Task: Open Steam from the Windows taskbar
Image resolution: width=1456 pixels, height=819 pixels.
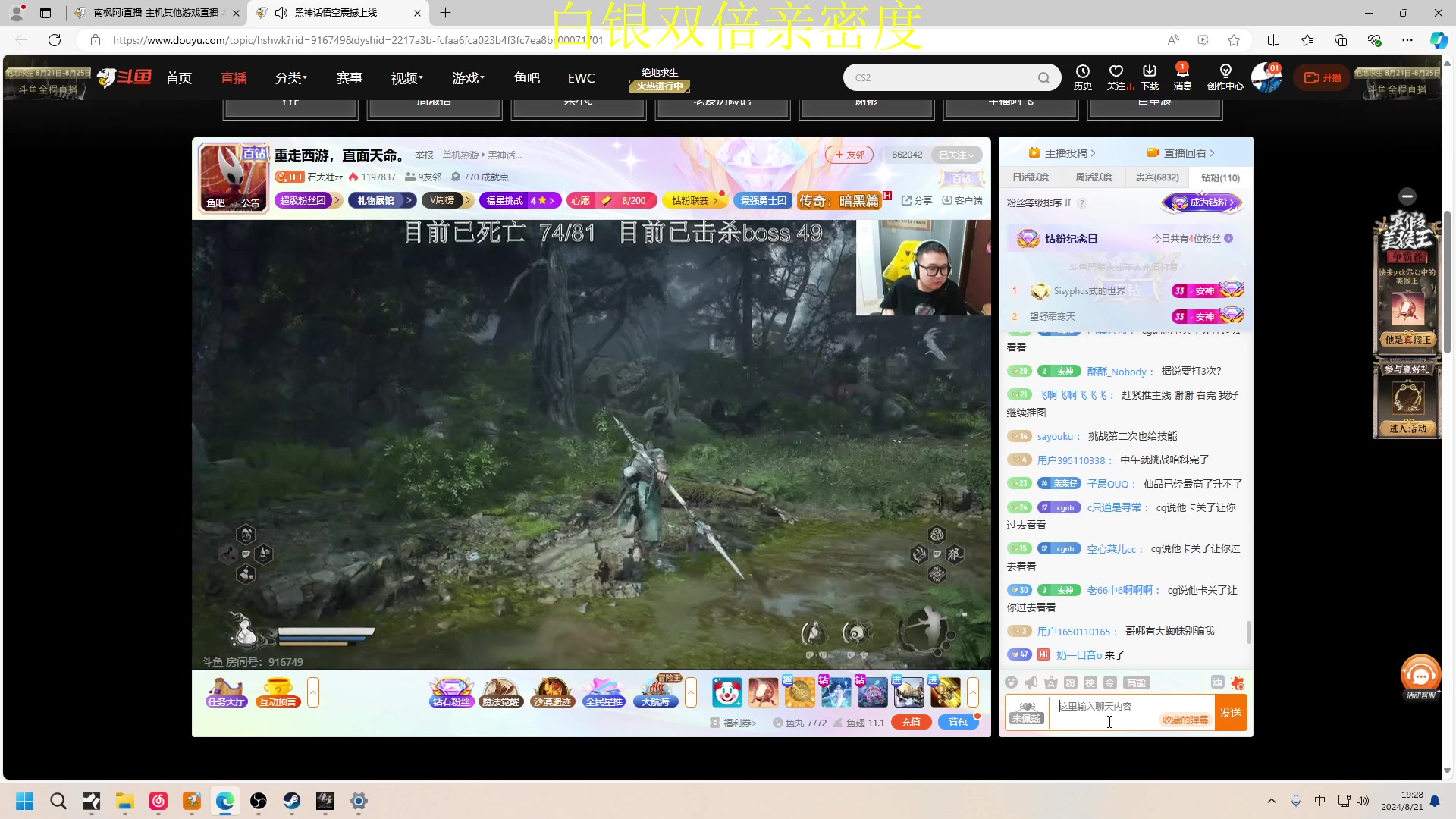Action: click(x=292, y=801)
